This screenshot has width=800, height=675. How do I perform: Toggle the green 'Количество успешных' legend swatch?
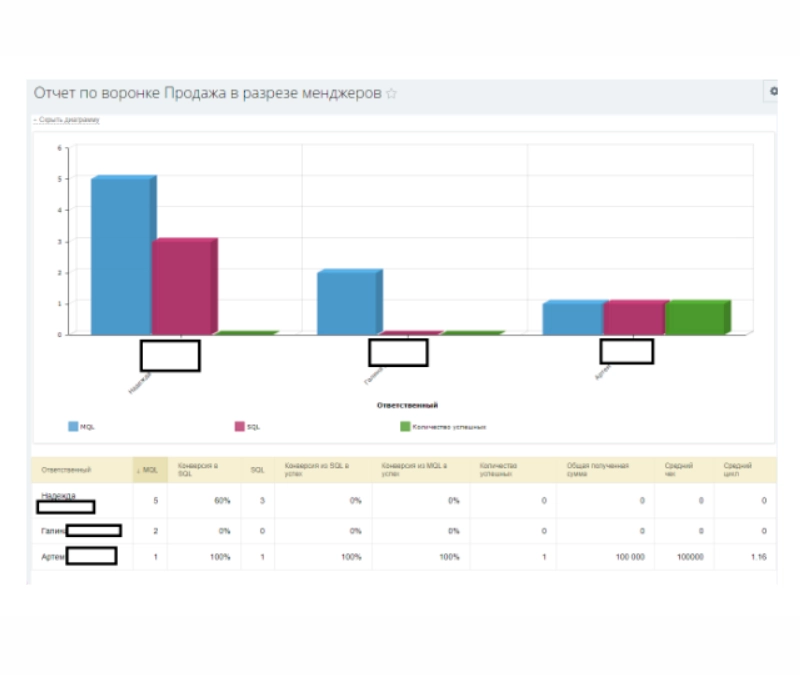click(x=405, y=426)
